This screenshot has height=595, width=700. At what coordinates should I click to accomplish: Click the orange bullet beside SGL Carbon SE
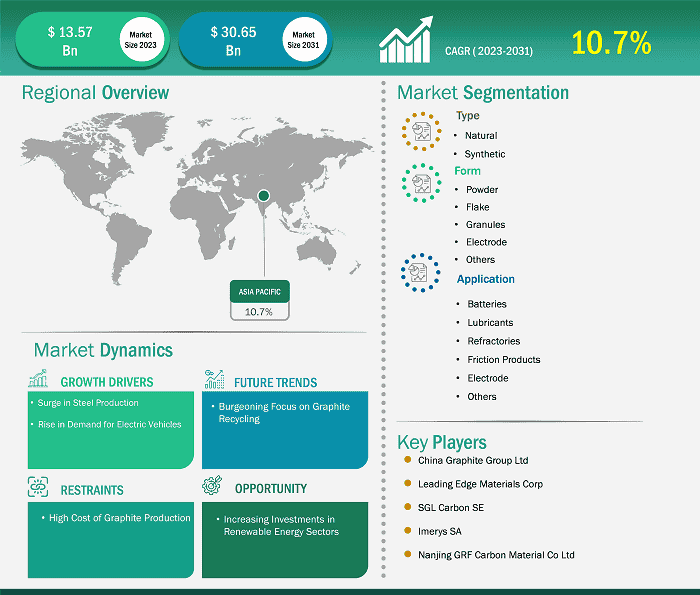tap(407, 507)
